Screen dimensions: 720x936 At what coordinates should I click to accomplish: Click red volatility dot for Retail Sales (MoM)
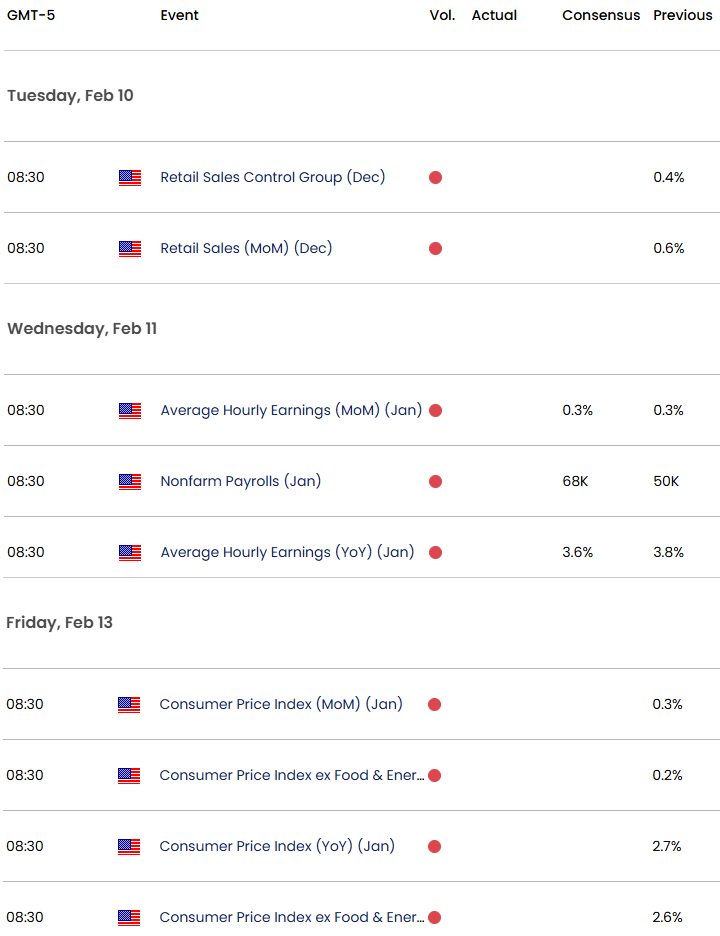435,249
